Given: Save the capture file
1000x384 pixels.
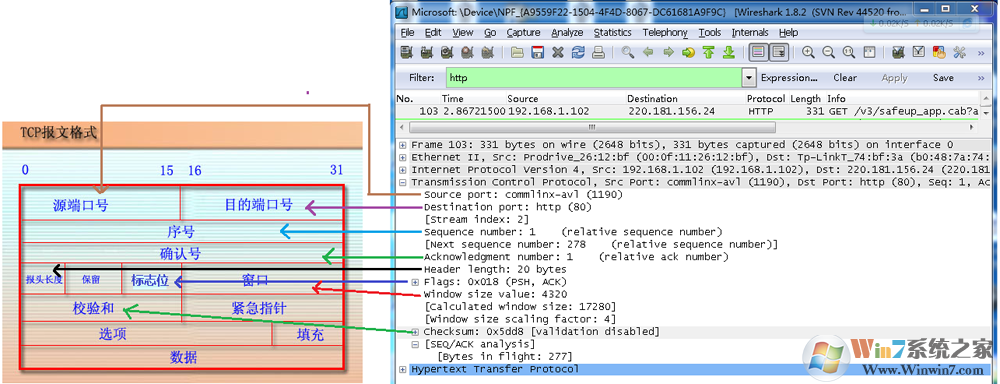Looking at the screenshot, I should [x=538, y=53].
